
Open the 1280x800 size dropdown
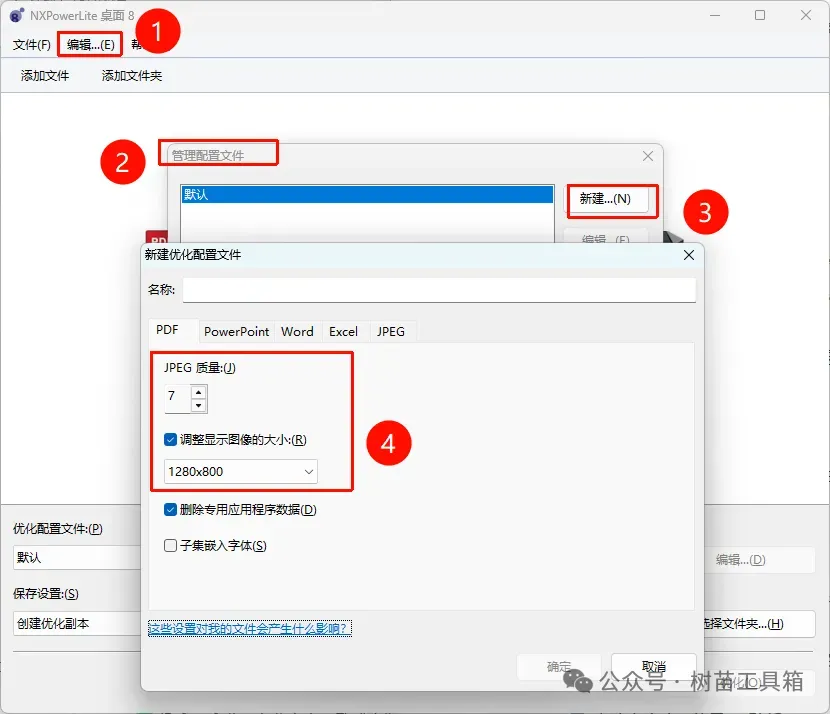[241, 472]
